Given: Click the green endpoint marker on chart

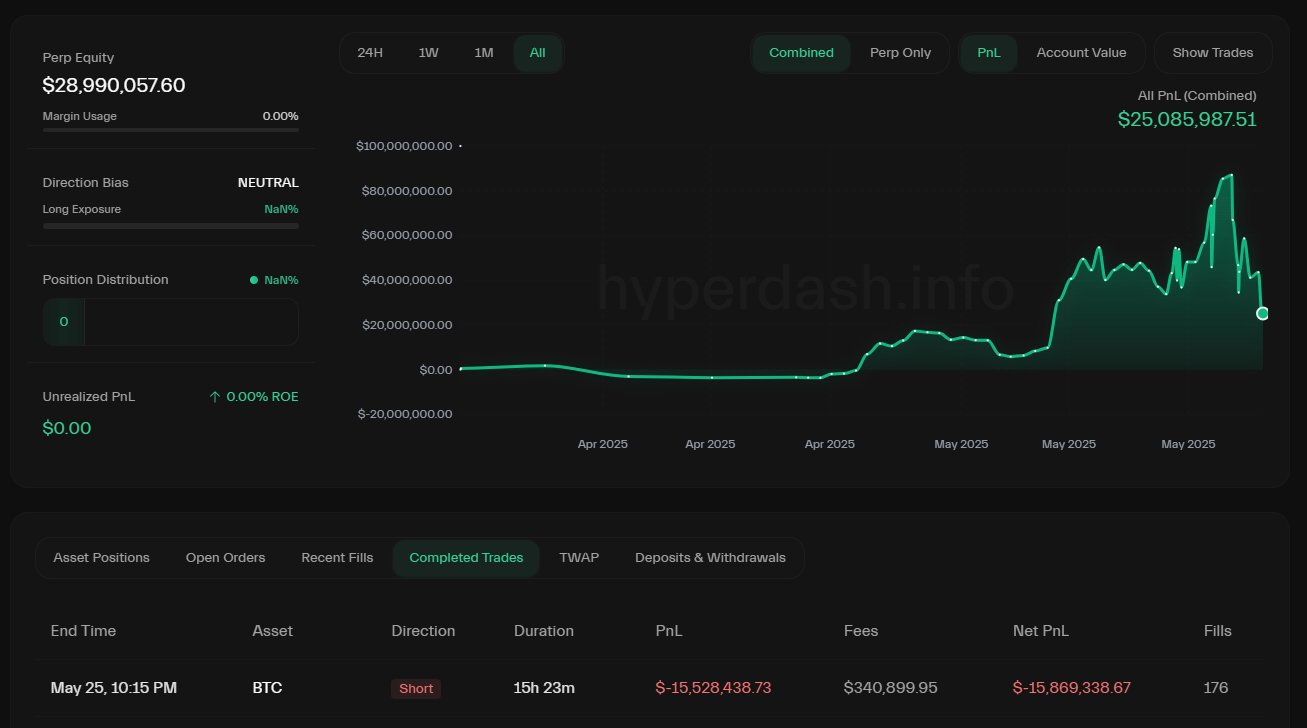Looking at the screenshot, I should coord(1262,314).
